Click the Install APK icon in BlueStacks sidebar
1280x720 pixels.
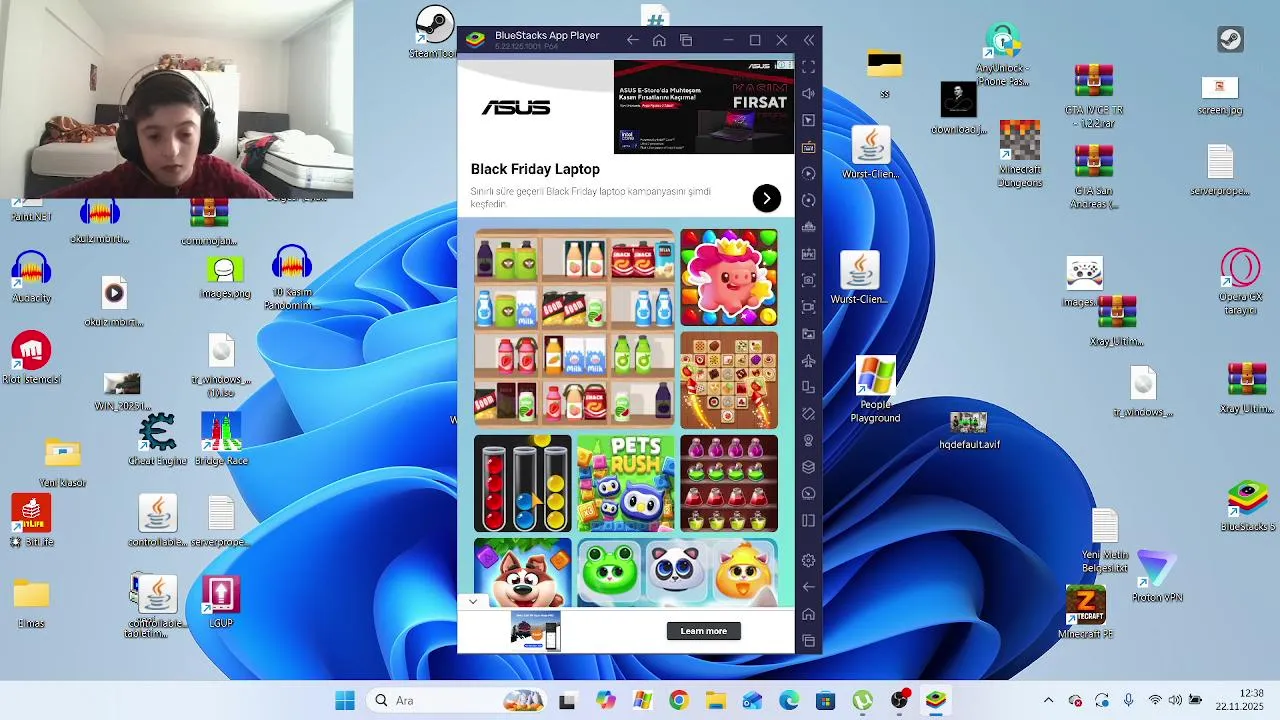(x=808, y=254)
